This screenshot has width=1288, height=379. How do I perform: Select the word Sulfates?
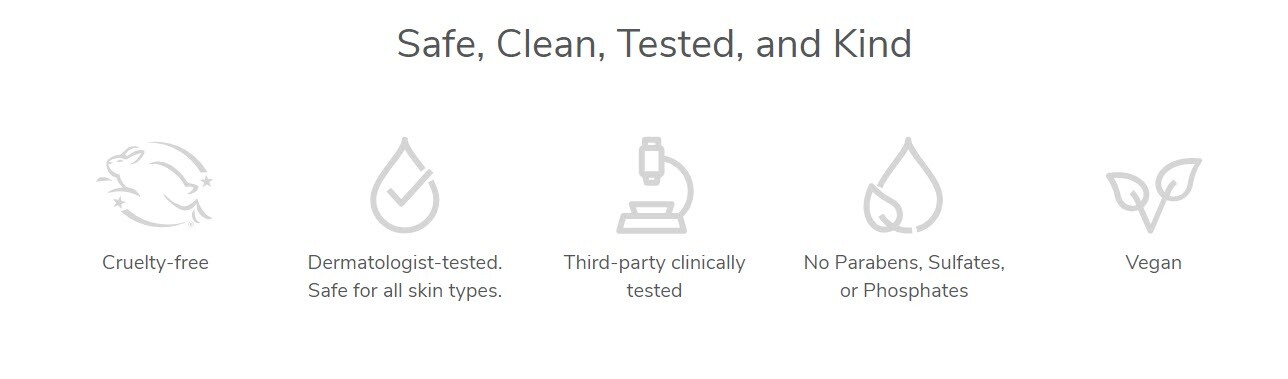point(967,263)
